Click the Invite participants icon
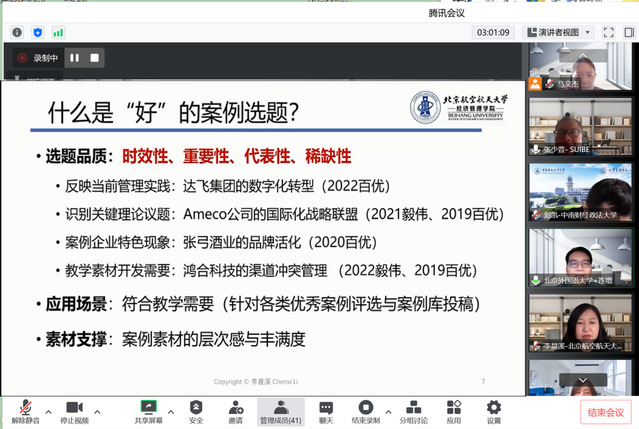639x429 pixels. tap(236, 410)
